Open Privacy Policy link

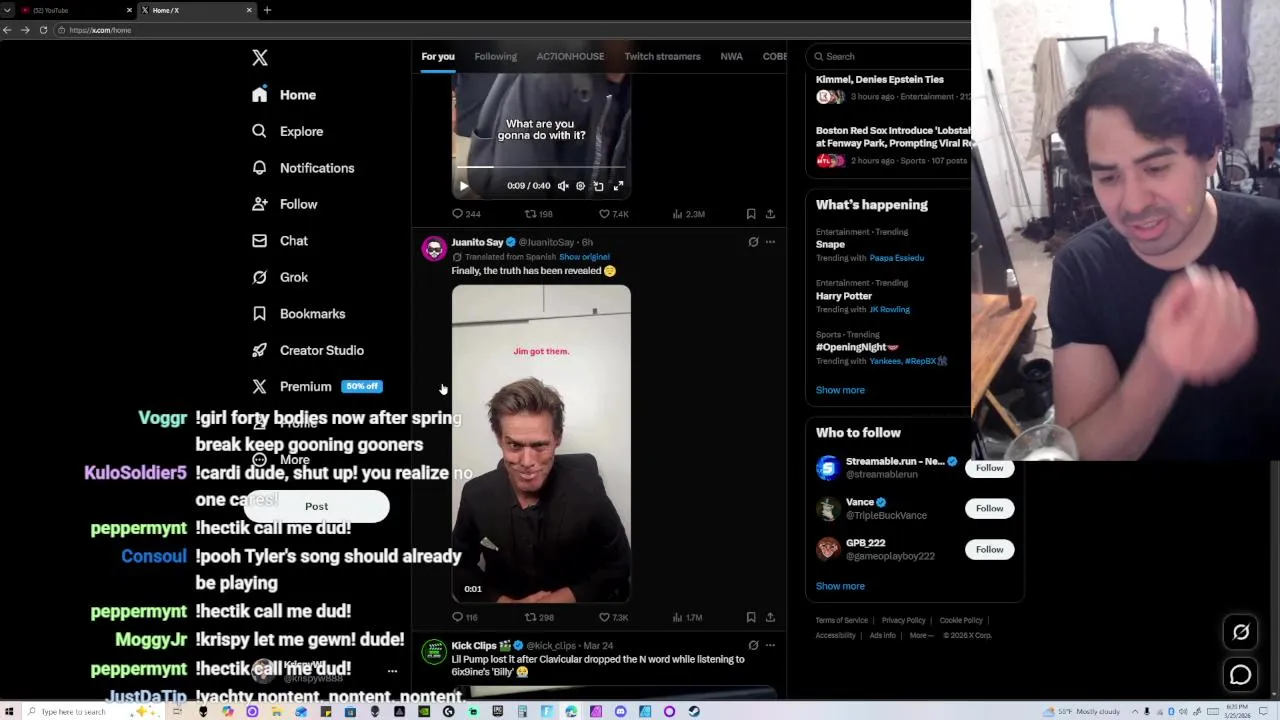coord(903,621)
